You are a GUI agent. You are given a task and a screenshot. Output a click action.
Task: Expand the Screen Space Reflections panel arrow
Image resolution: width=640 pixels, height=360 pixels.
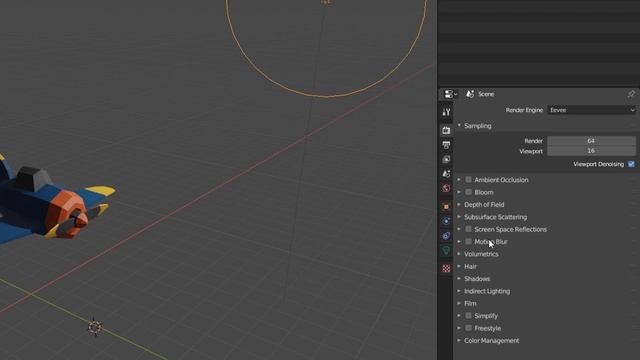[x=459, y=229]
